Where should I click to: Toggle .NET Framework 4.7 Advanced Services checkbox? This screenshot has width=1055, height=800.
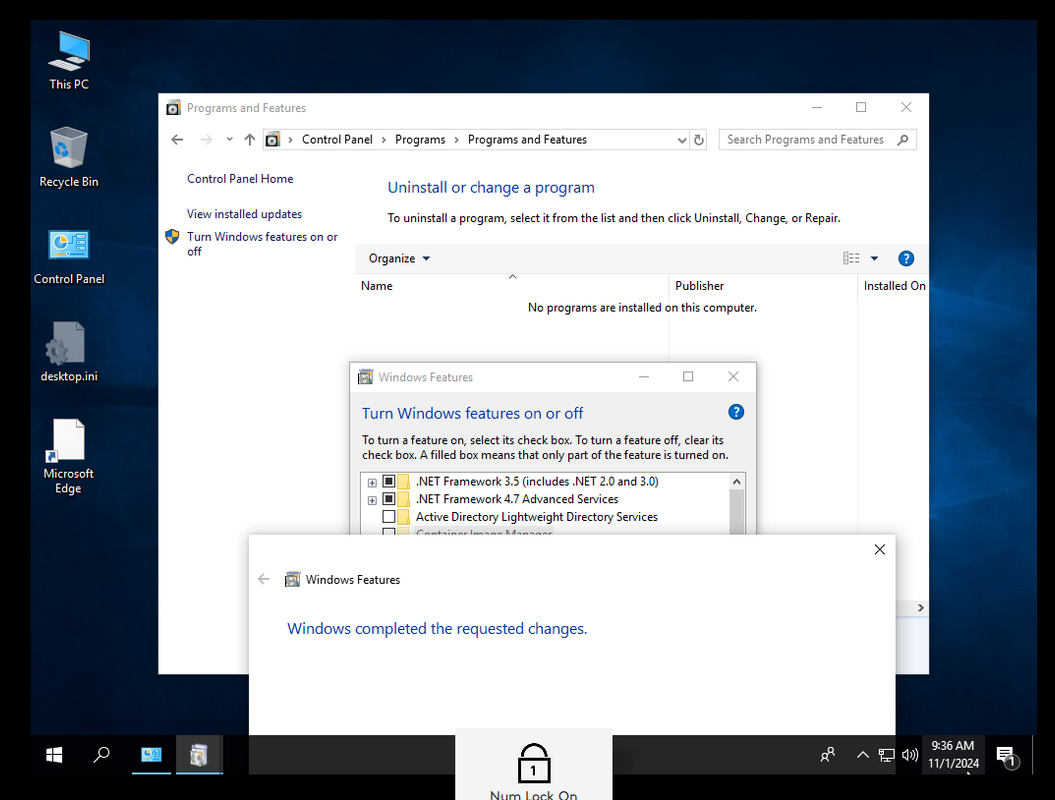(388, 499)
